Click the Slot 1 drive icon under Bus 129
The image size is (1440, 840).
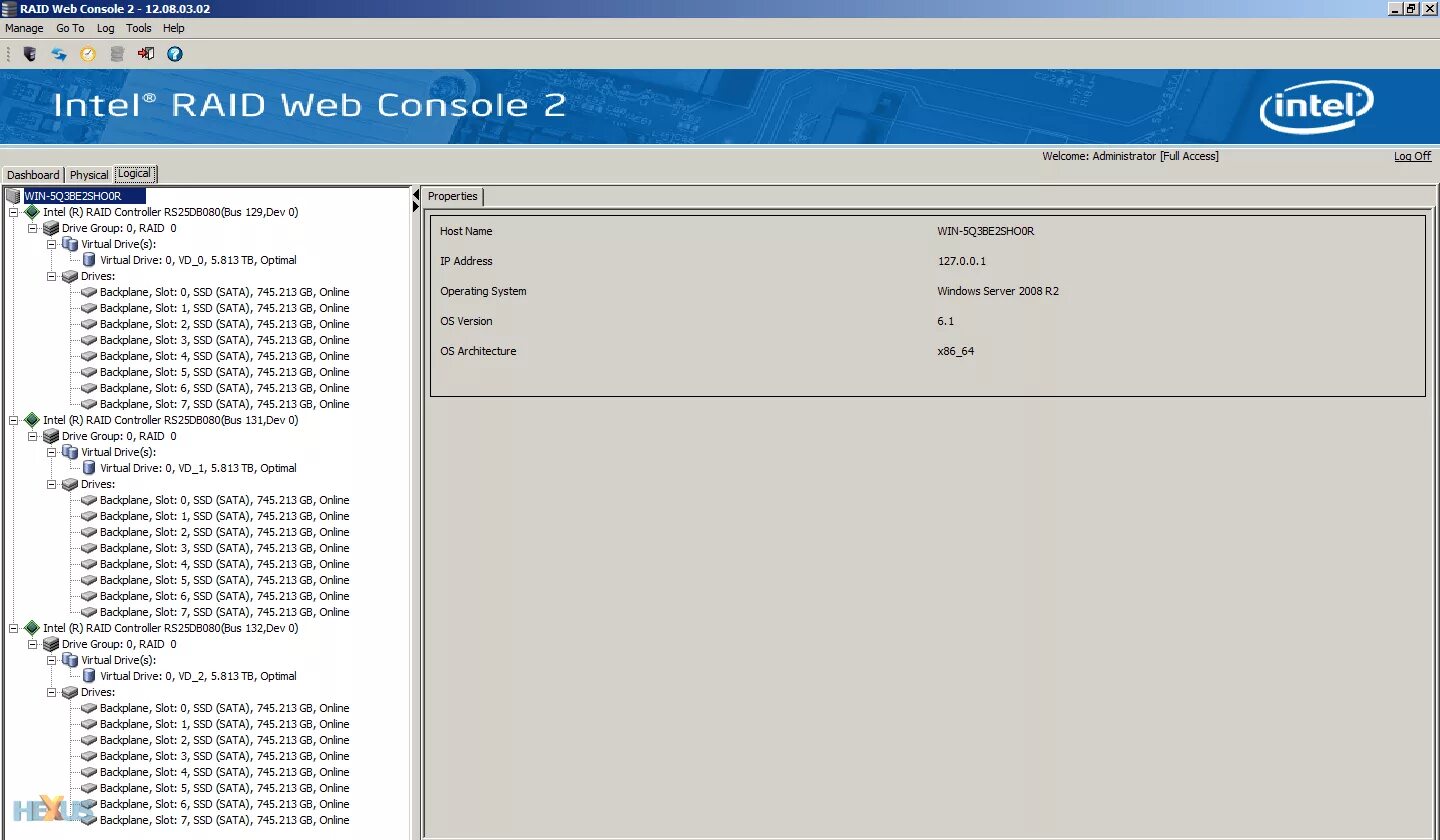coord(89,308)
